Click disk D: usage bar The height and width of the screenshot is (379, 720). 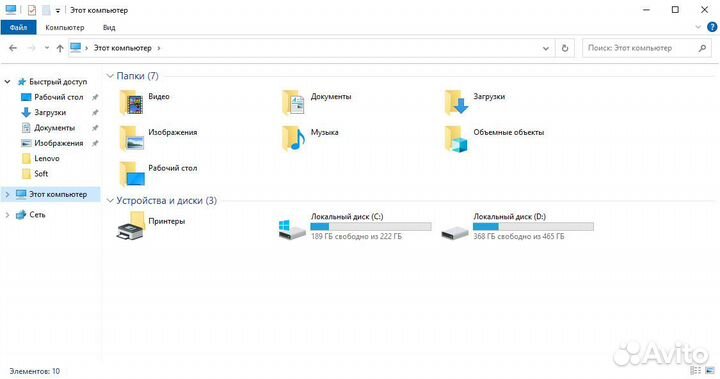point(533,226)
